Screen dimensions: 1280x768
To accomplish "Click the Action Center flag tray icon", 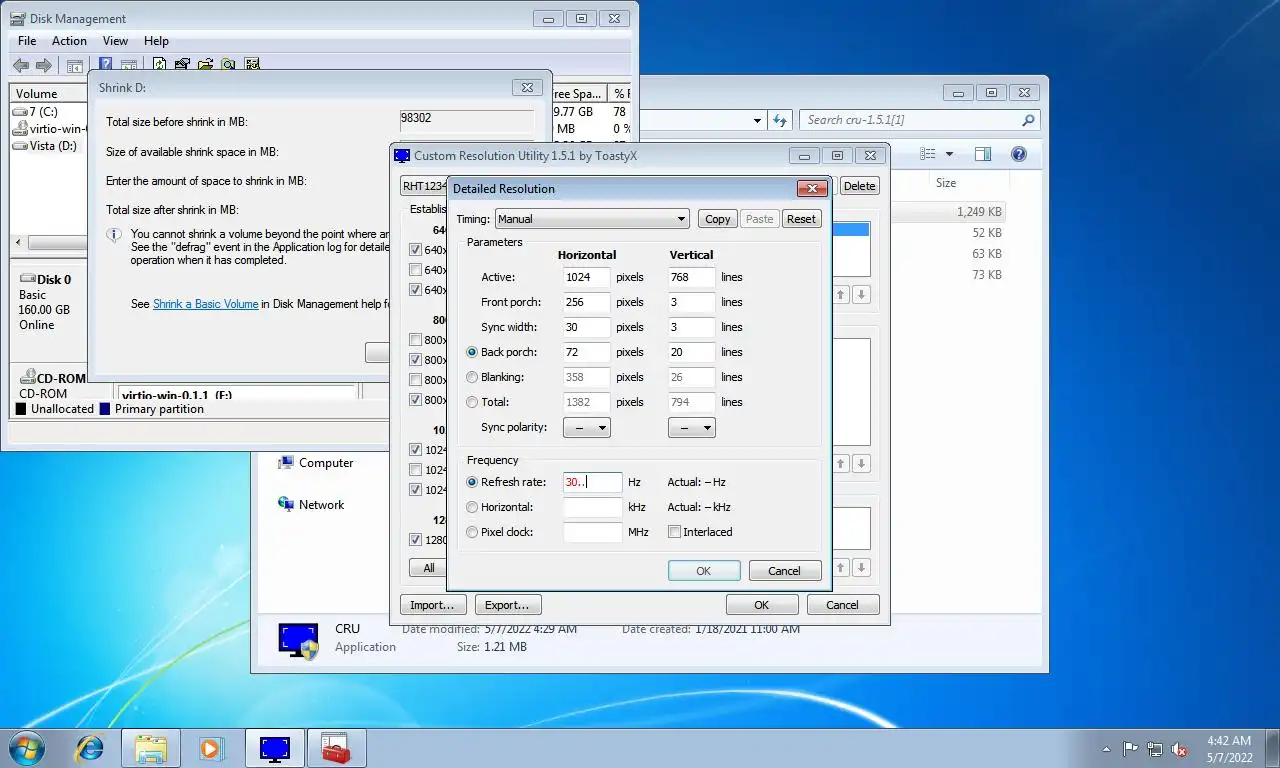I will tap(1131, 749).
